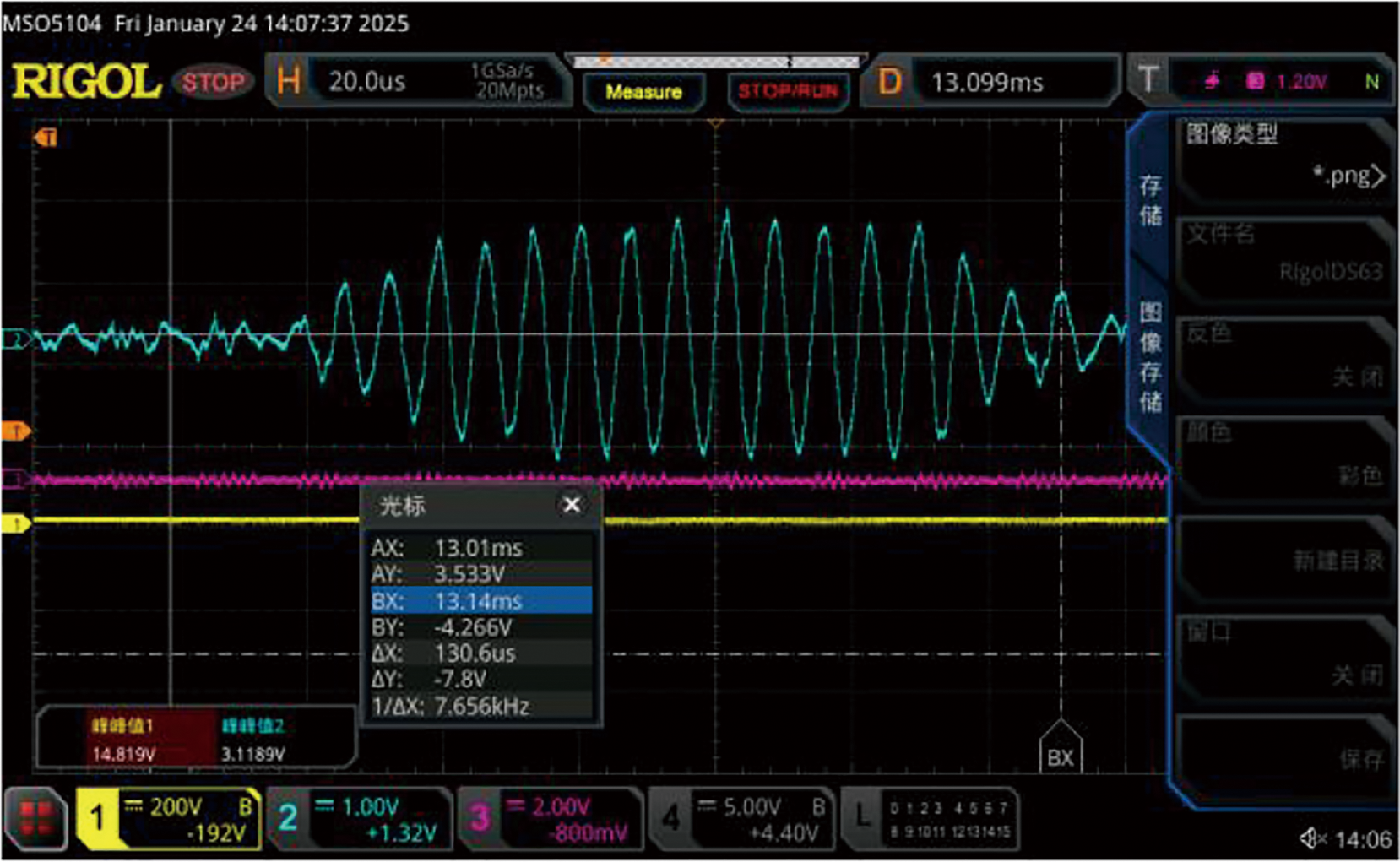Viewport: 1400px width, 862px height.
Task: Click the speaker mute icon
Action: tap(1311, 838)
